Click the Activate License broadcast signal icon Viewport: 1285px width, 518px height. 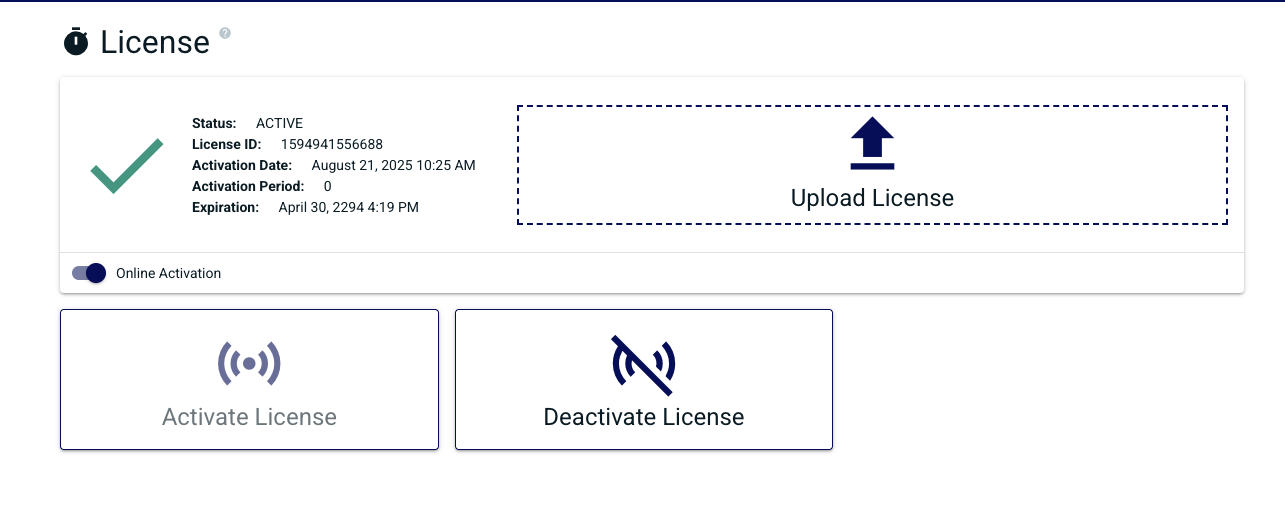(249, 364)
